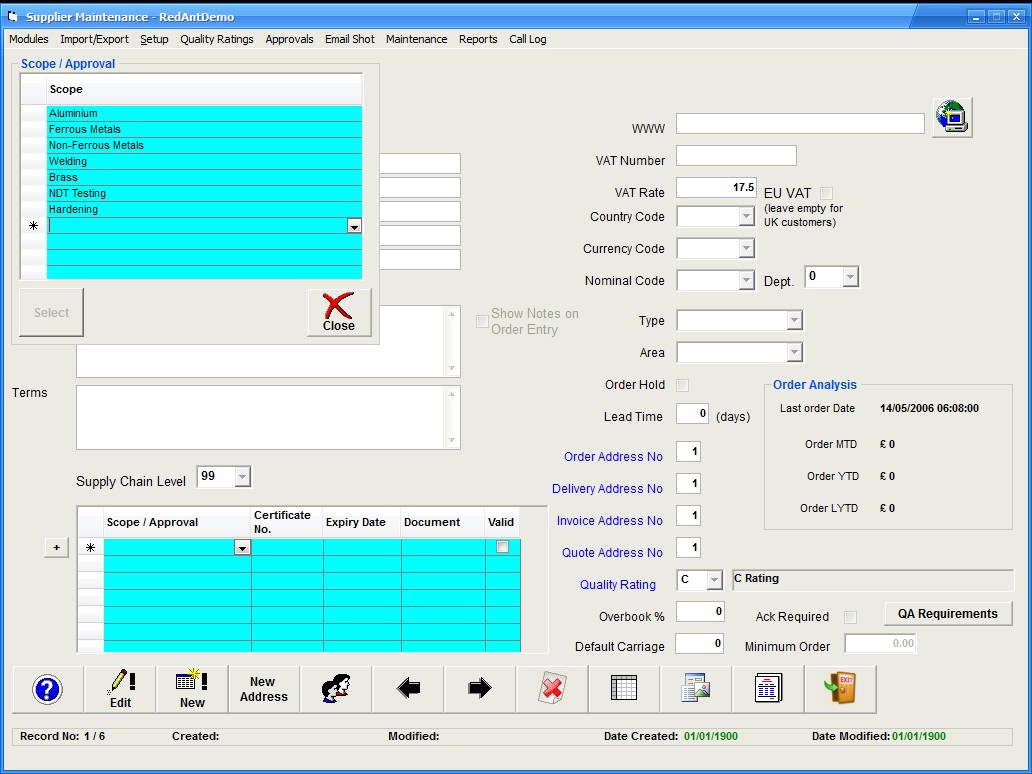Enable the EU VAT checkbox

pos(826,193)
